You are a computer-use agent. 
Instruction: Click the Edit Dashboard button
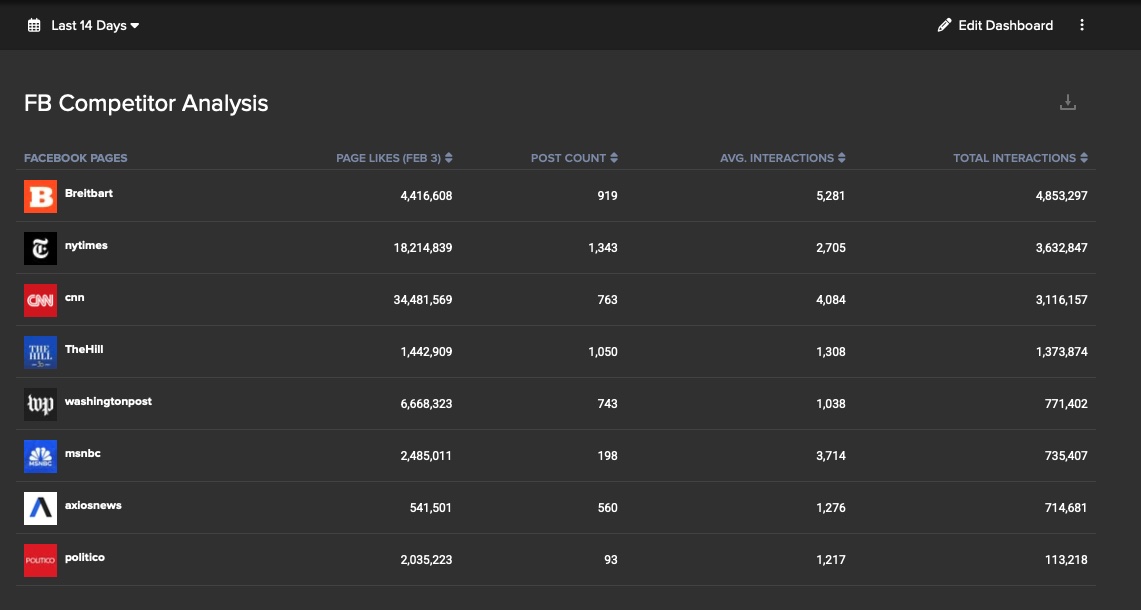(x=995, y=25)
